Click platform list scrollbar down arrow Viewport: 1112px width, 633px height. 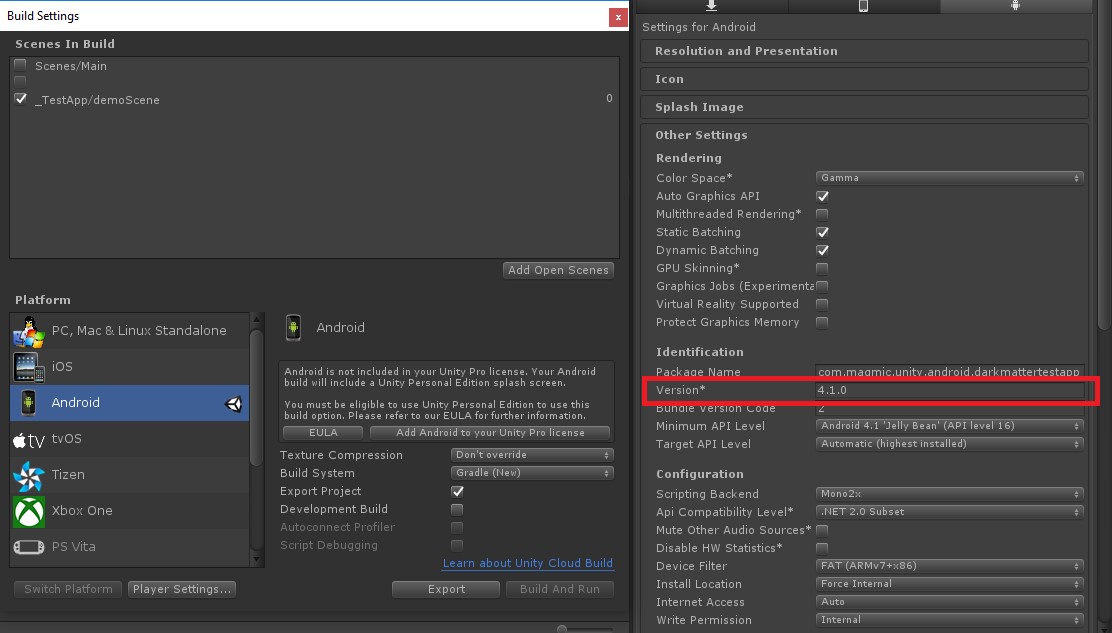point(257,560)
